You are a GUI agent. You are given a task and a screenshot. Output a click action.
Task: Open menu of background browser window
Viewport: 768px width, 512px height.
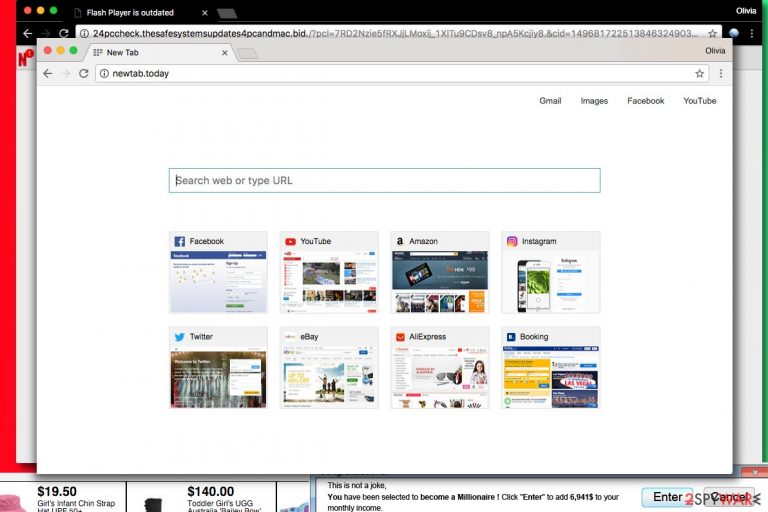pos(752,33)
